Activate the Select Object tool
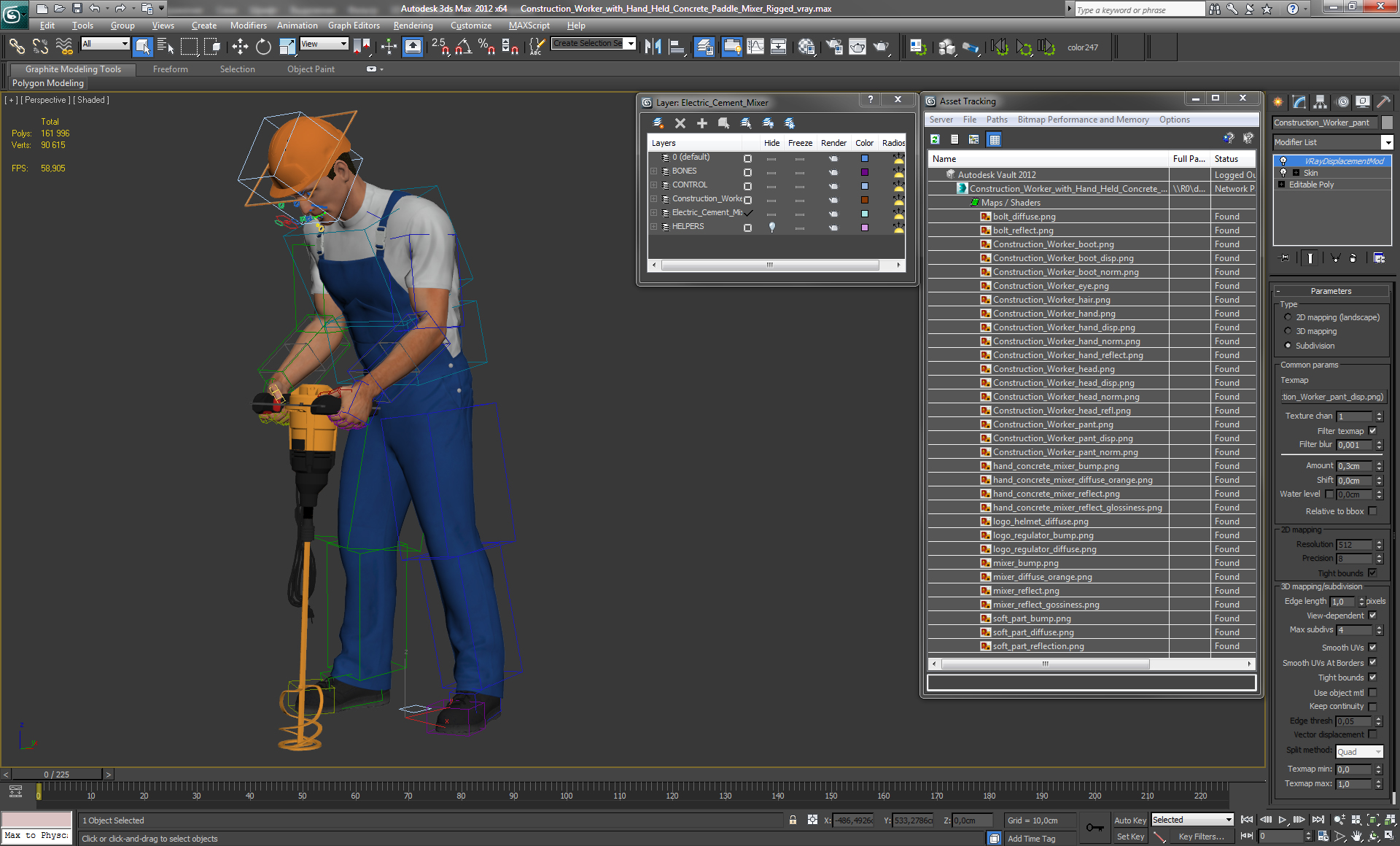Image resolution: width=1400 pixels, height=846 pixels. tap(143, 47)
